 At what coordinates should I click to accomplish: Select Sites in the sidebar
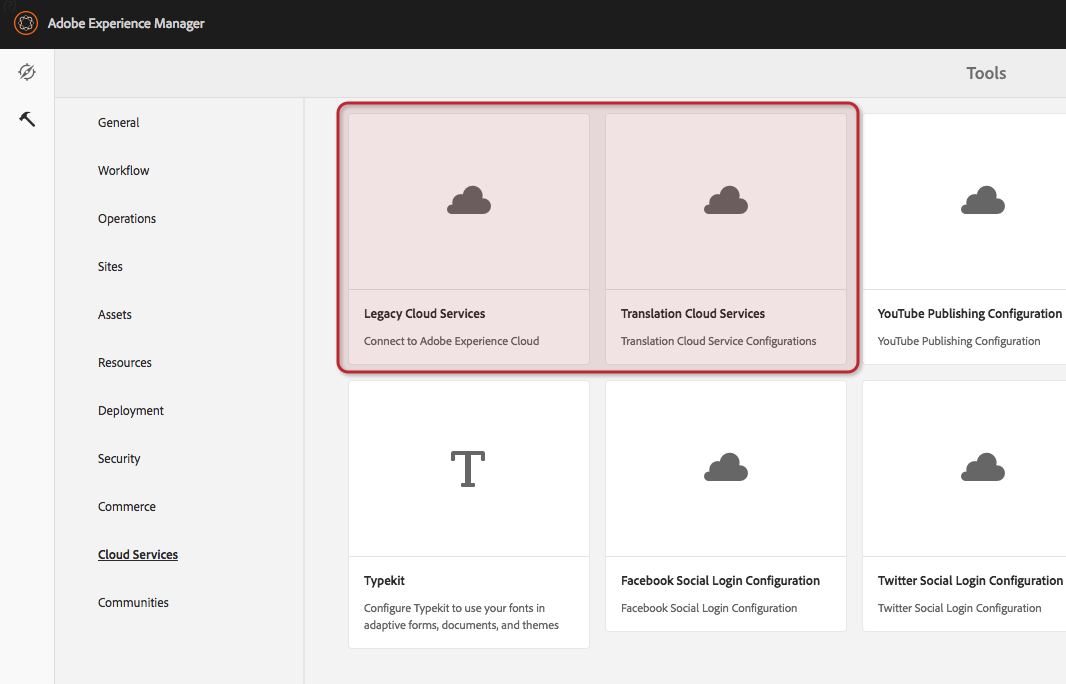[x=110, y=267]
